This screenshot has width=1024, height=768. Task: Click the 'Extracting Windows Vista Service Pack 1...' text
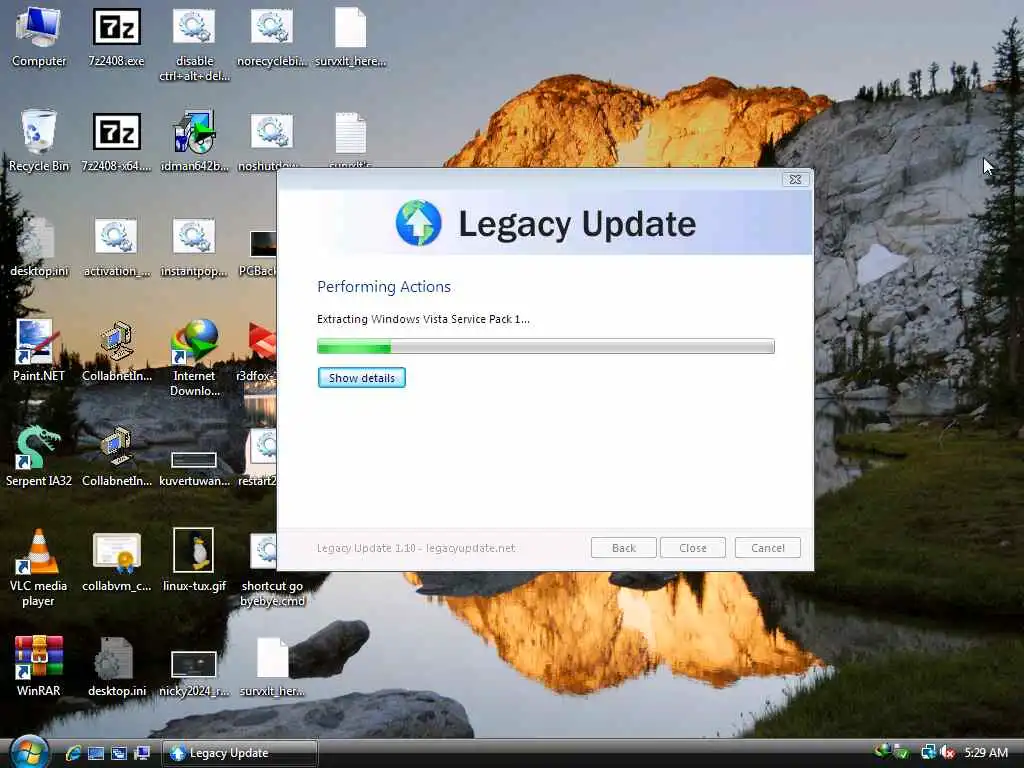coord(423,319)
